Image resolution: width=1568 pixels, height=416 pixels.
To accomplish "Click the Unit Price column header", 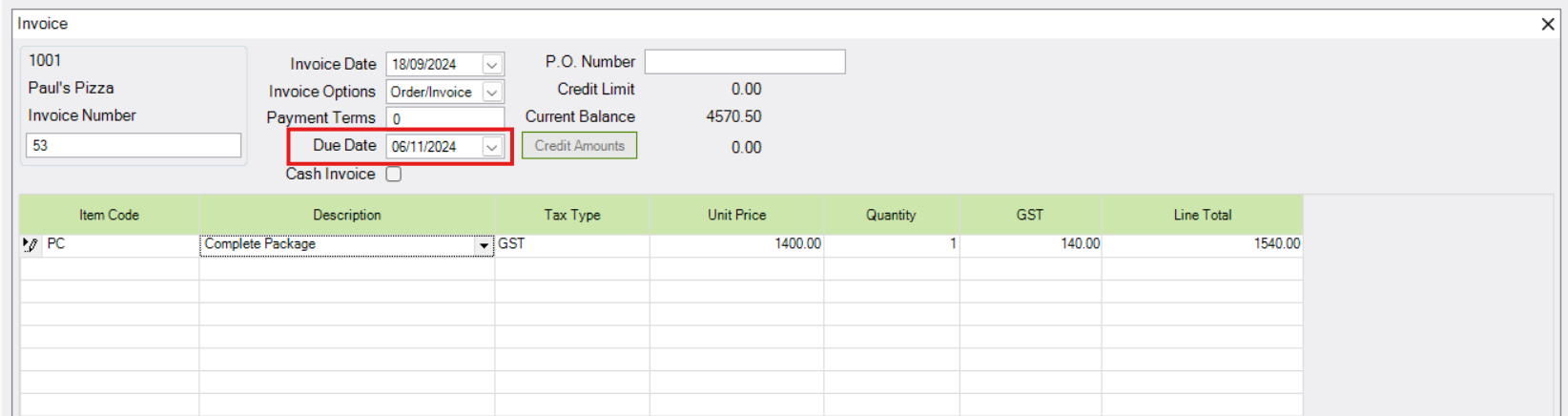I will [x=736, y=216].
